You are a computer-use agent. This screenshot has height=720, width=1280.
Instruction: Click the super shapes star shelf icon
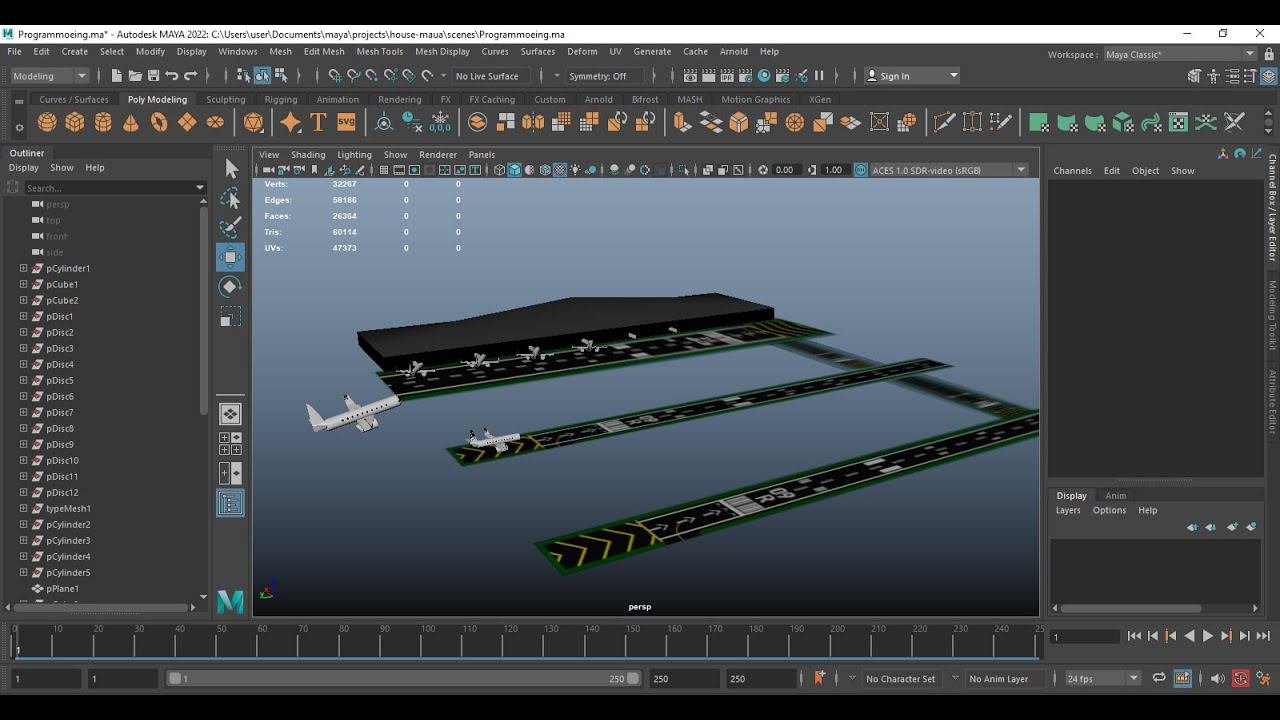(290, 122)
